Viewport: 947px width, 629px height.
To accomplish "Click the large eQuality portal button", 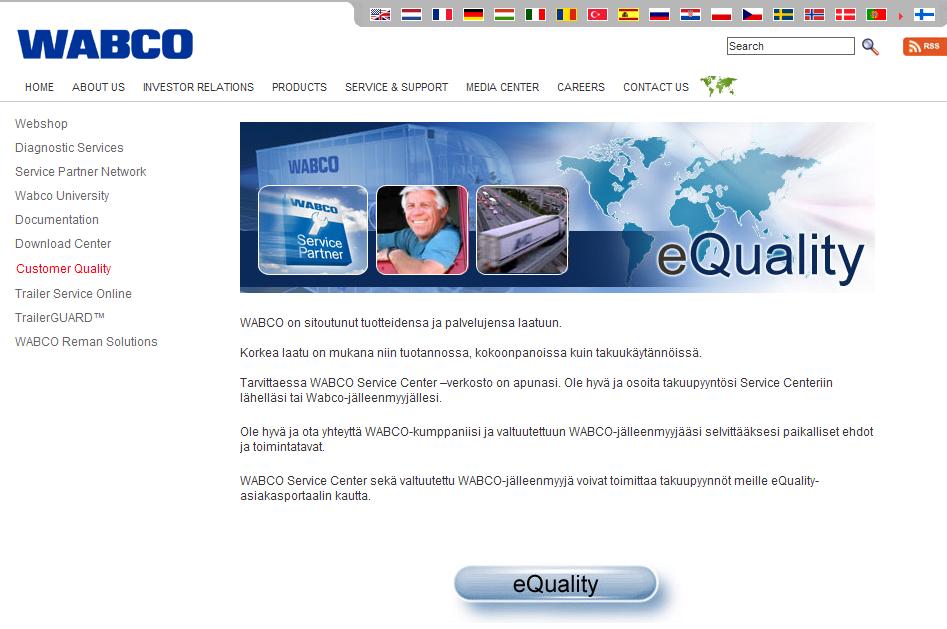I will (555, 584).
